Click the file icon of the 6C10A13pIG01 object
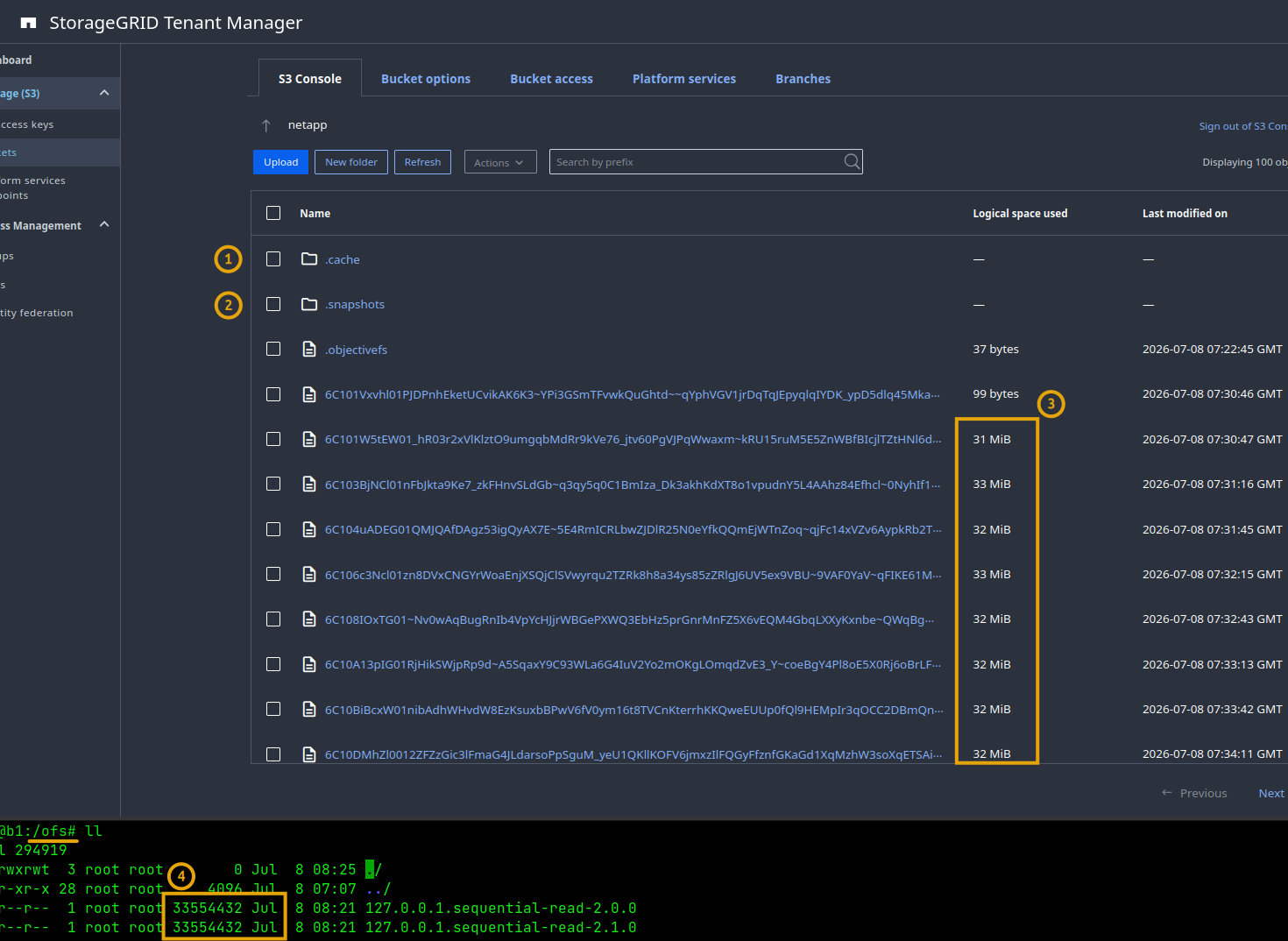This screenshot has height=941, width=1288. pyautogui.click(x=309, y=664)
